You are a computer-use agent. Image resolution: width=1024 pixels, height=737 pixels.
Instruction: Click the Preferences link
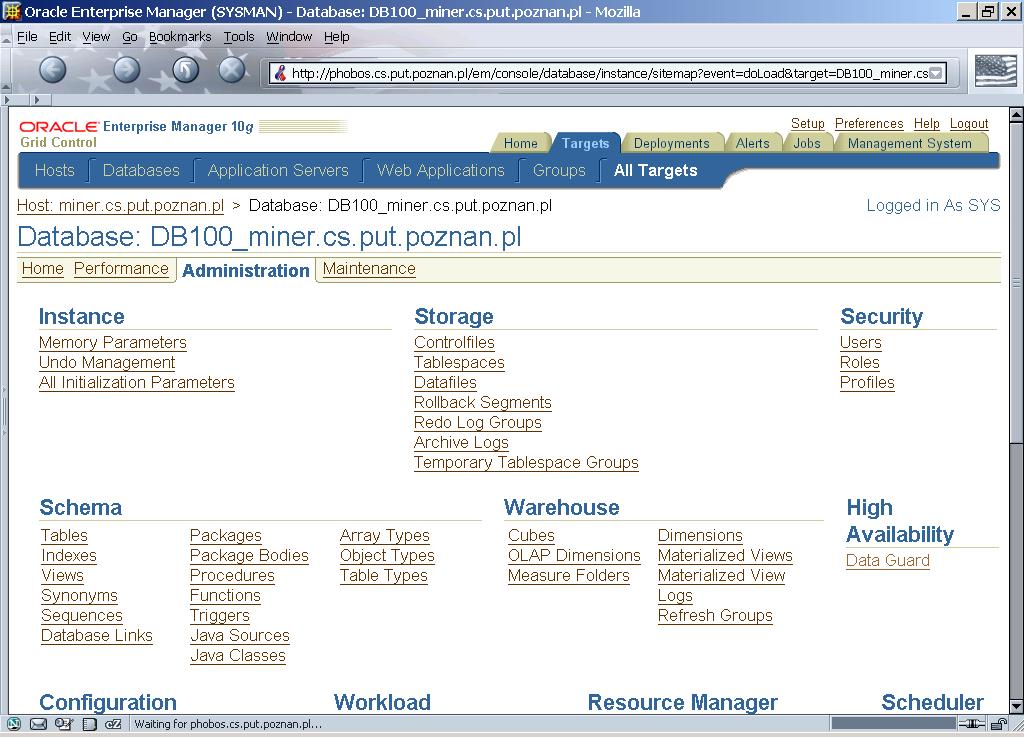869,123
